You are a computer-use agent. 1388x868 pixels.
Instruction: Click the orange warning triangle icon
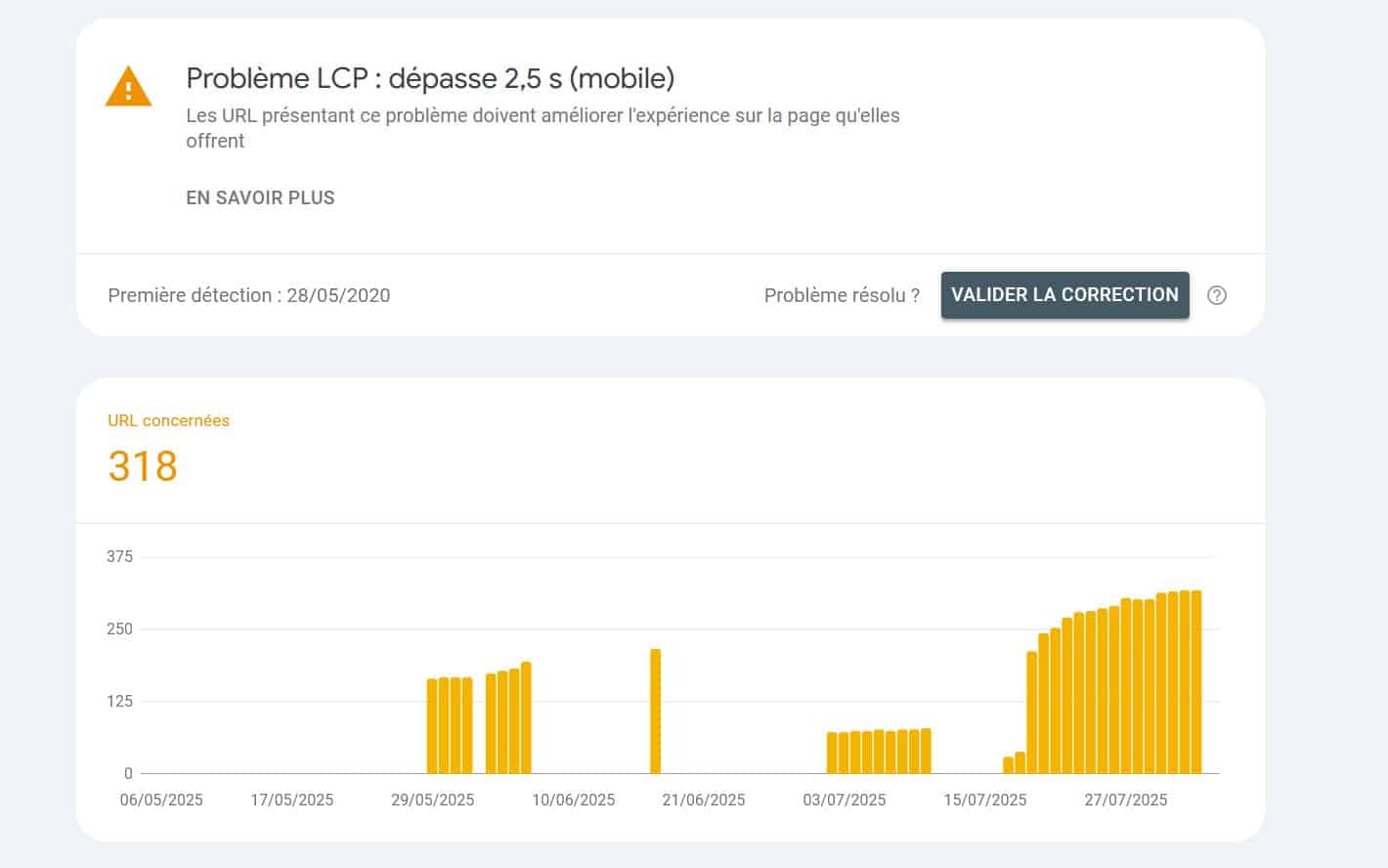pyautogui.click(x=128, y=86)
